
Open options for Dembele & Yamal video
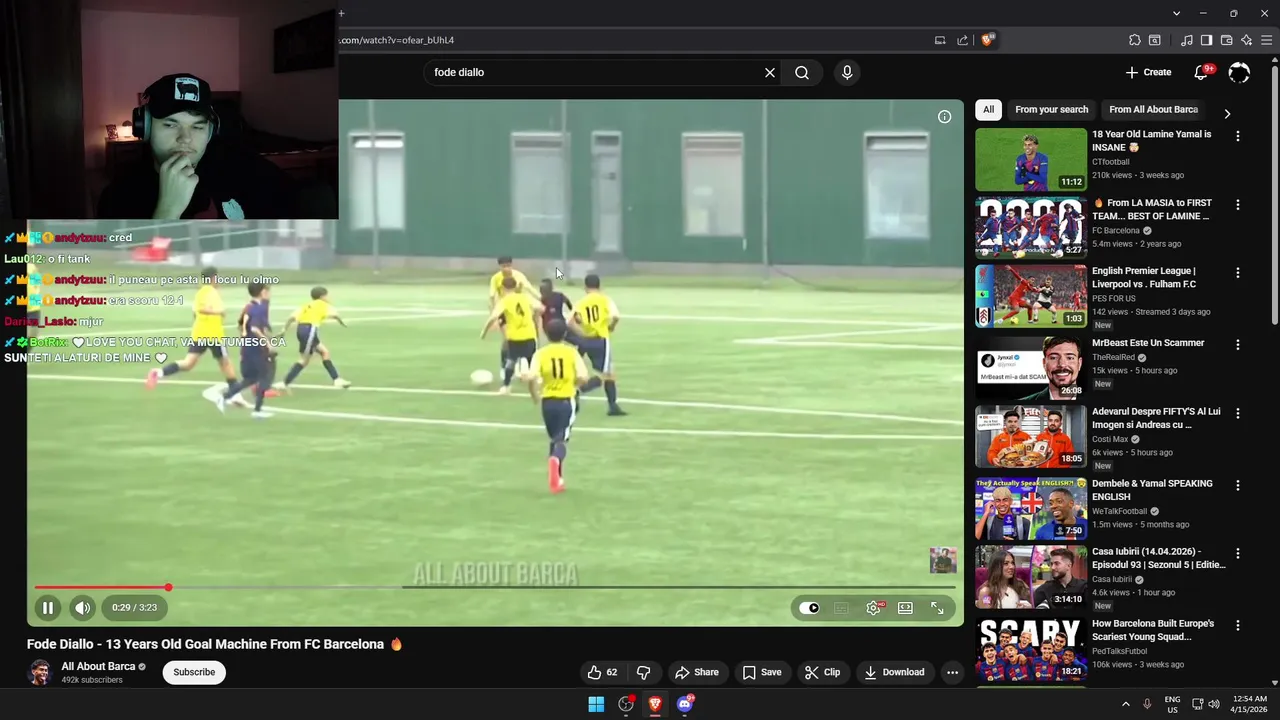coord(1238,485)
